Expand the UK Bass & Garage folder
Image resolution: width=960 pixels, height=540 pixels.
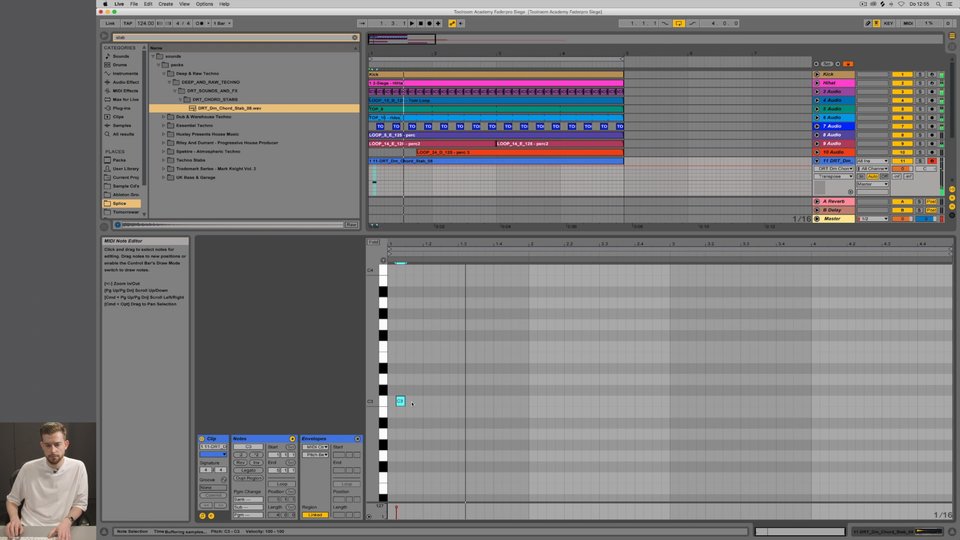point(163,177)
